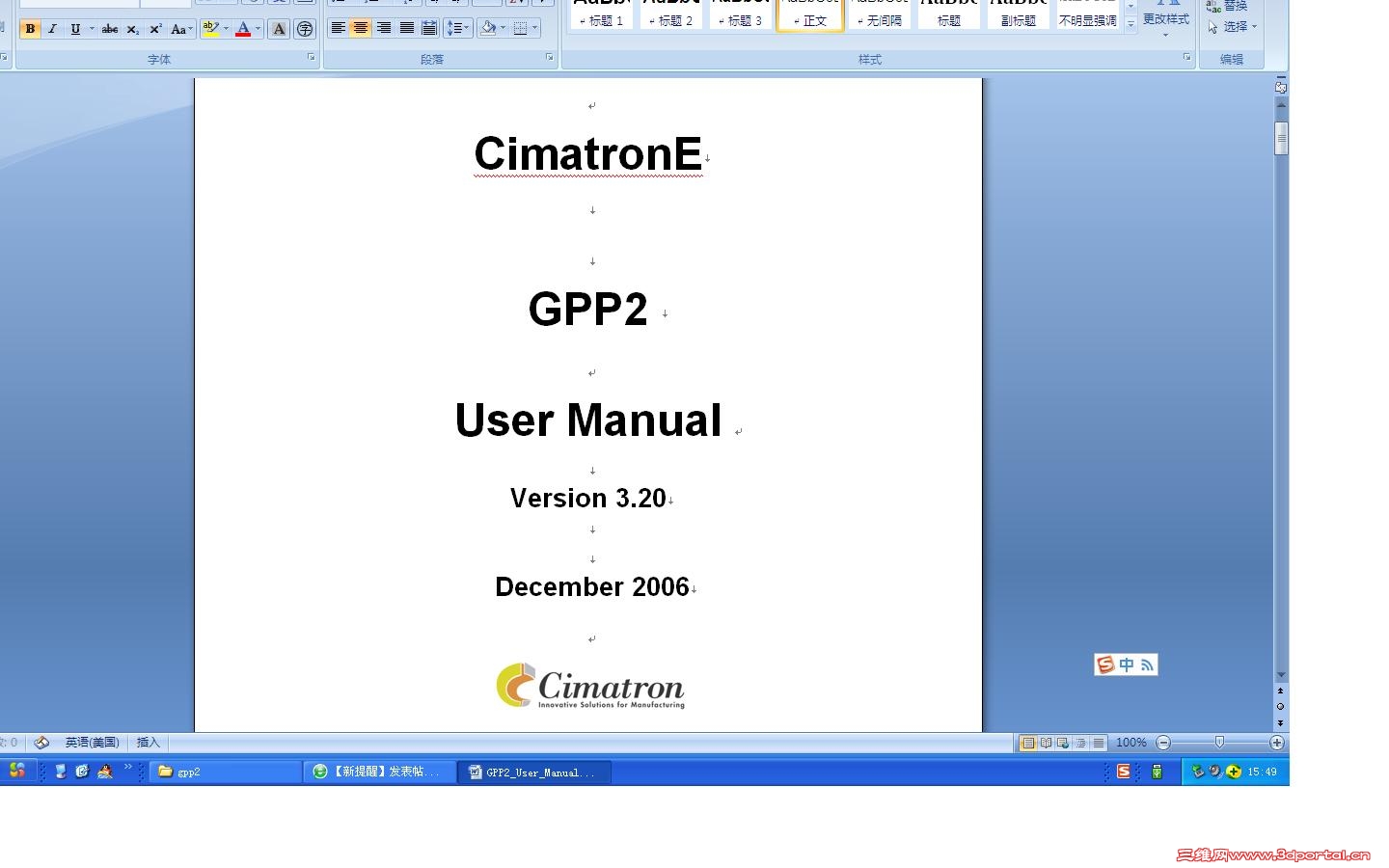Open underline style dropdown arrow

(x=92, y=29)
